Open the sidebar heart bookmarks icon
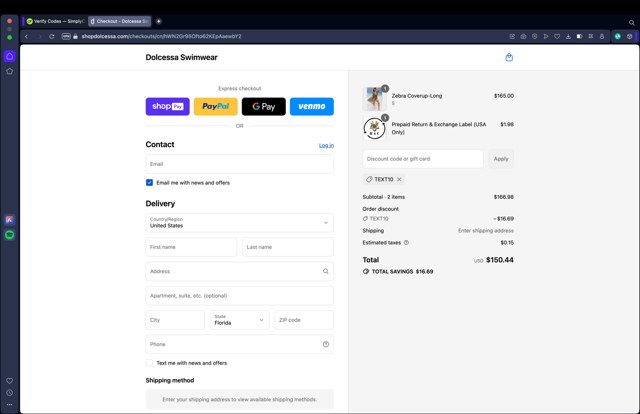 coord(10,381)
